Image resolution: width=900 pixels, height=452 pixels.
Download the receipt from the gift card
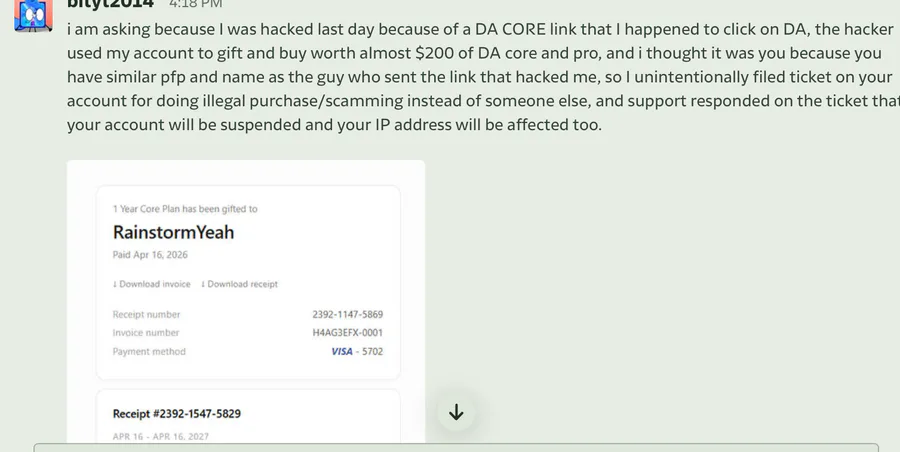pyautogui.click(x=242, y=284)
